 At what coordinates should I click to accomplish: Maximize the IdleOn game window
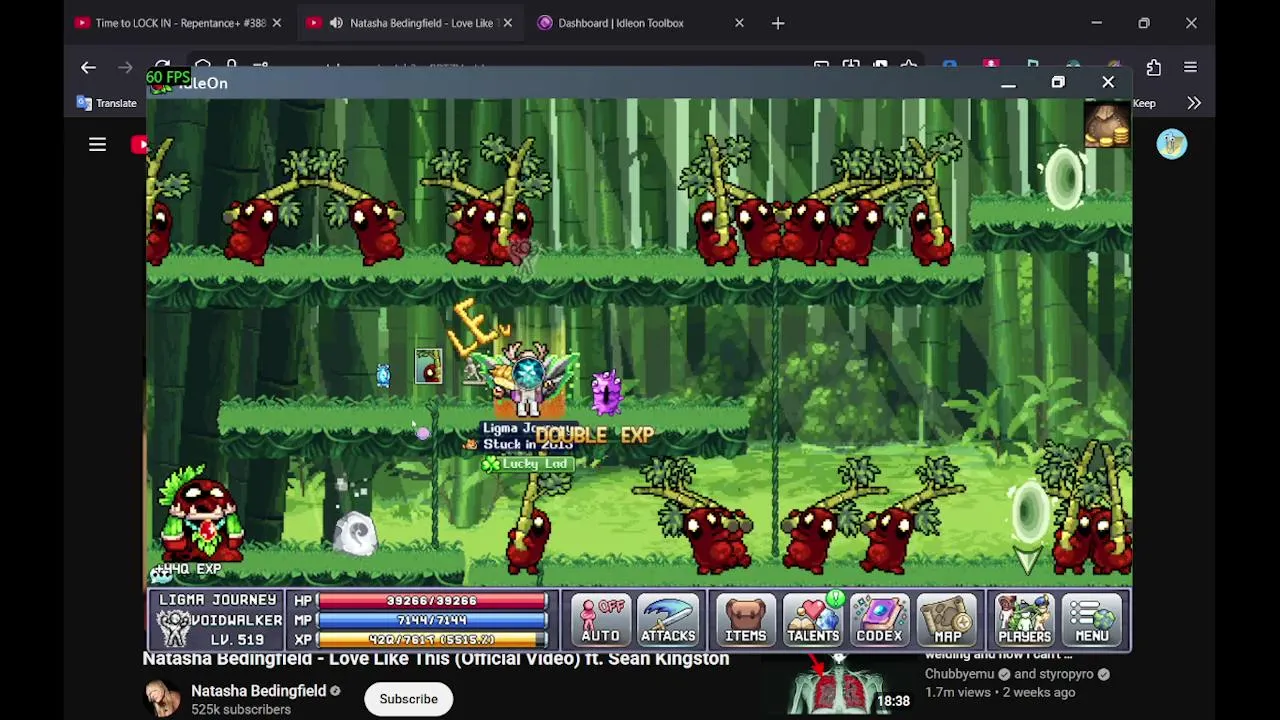(x=1058, y=83)
